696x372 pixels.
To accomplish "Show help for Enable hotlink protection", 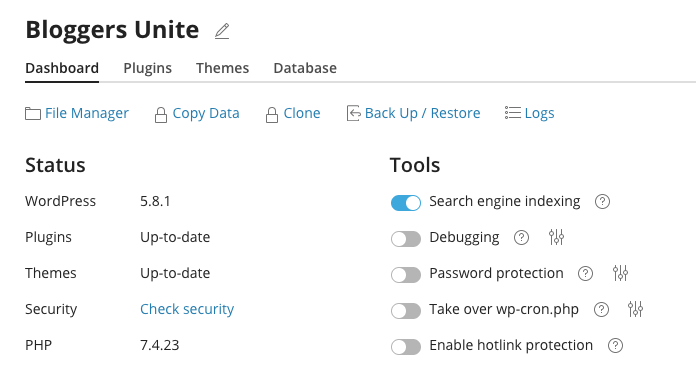I will tap(616, 345).
